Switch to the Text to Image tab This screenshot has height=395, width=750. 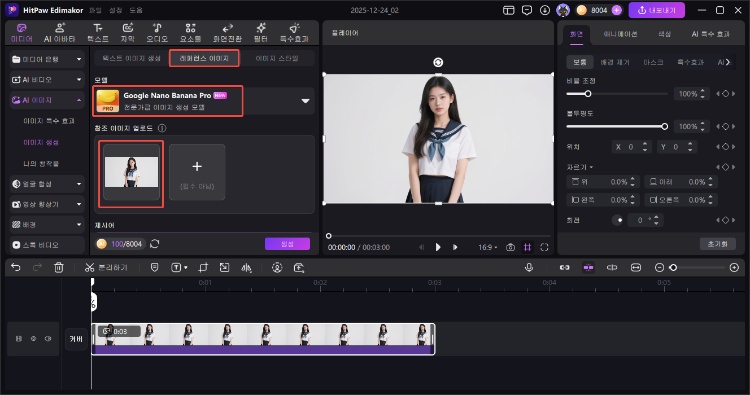click(132, 58)
